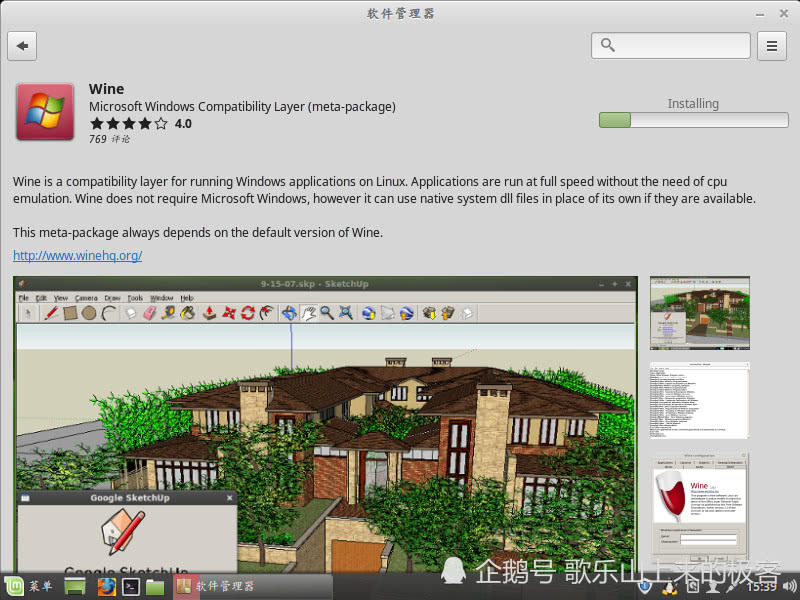Open the file manager folder icon
Viewport: 800px width, 600px height.
[155, 586]
